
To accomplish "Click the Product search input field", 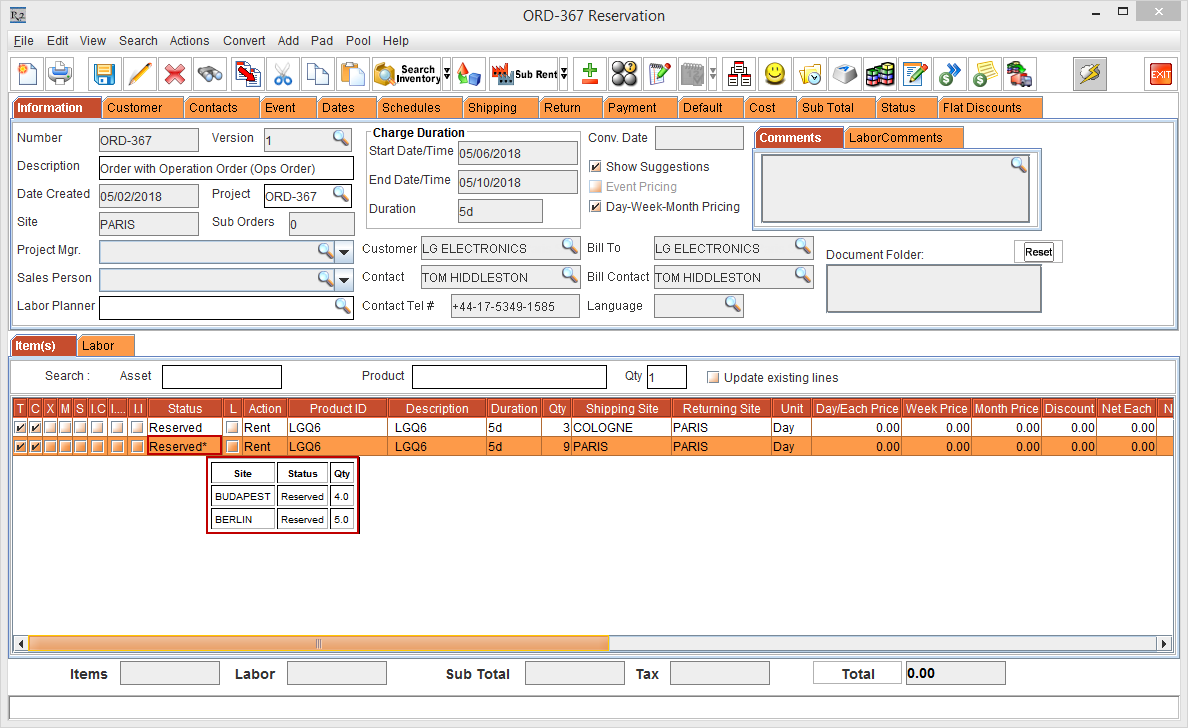I will pos(509,377).
